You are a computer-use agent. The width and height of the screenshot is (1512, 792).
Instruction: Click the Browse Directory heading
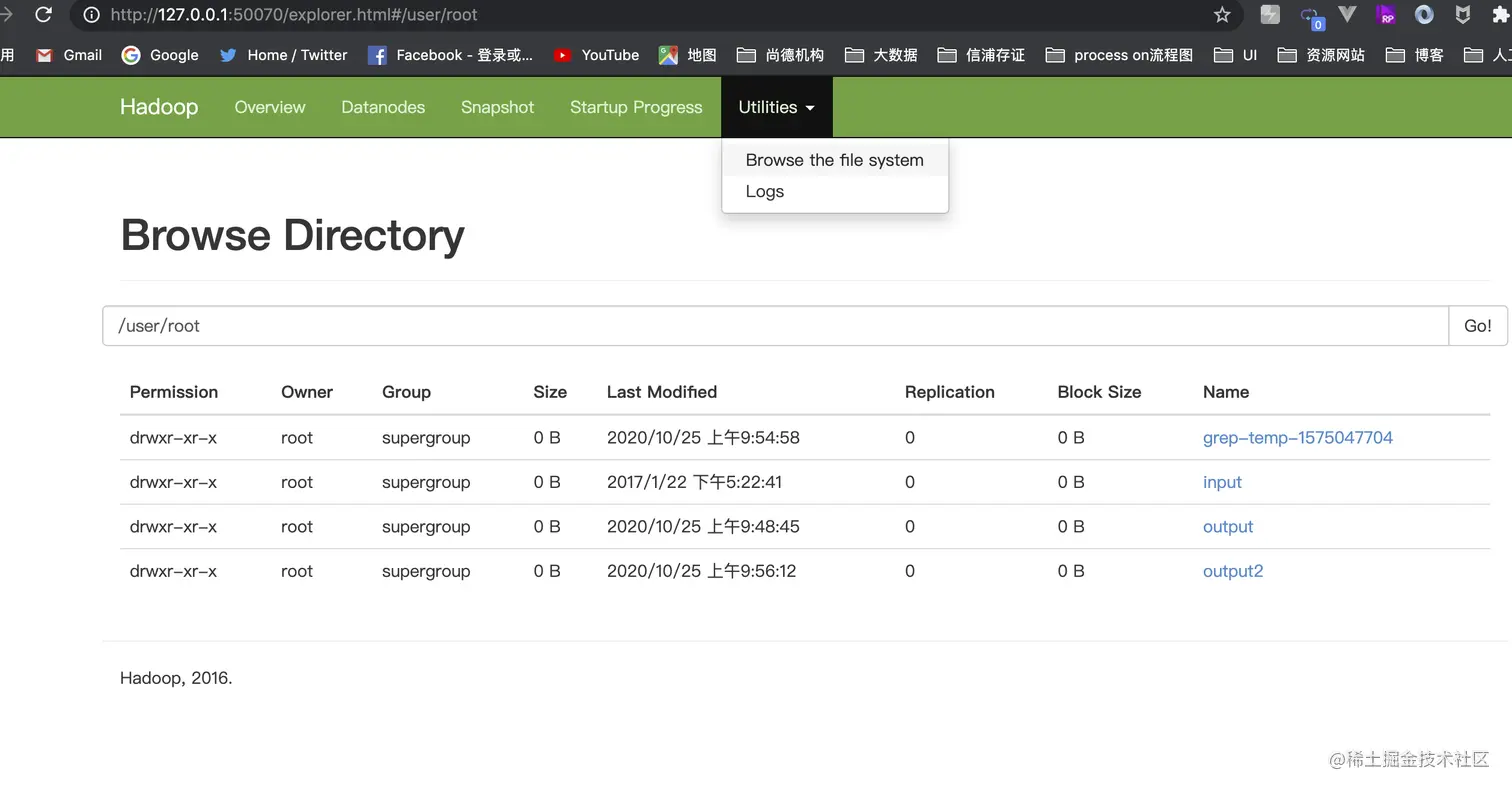pos(293,235)
